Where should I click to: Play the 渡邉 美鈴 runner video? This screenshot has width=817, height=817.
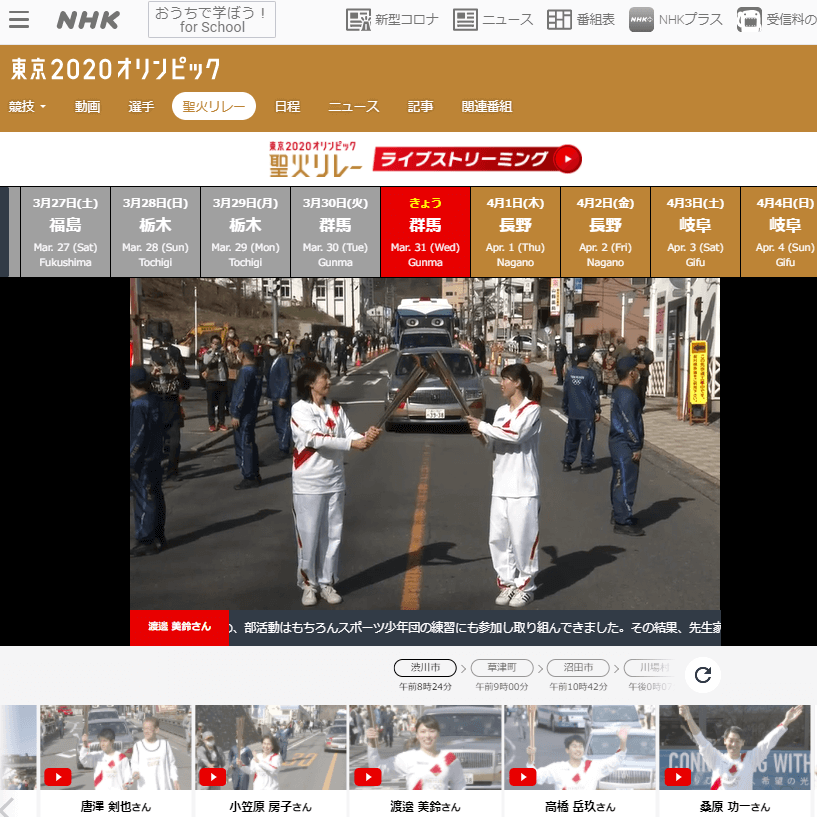[x=368, y=777]
